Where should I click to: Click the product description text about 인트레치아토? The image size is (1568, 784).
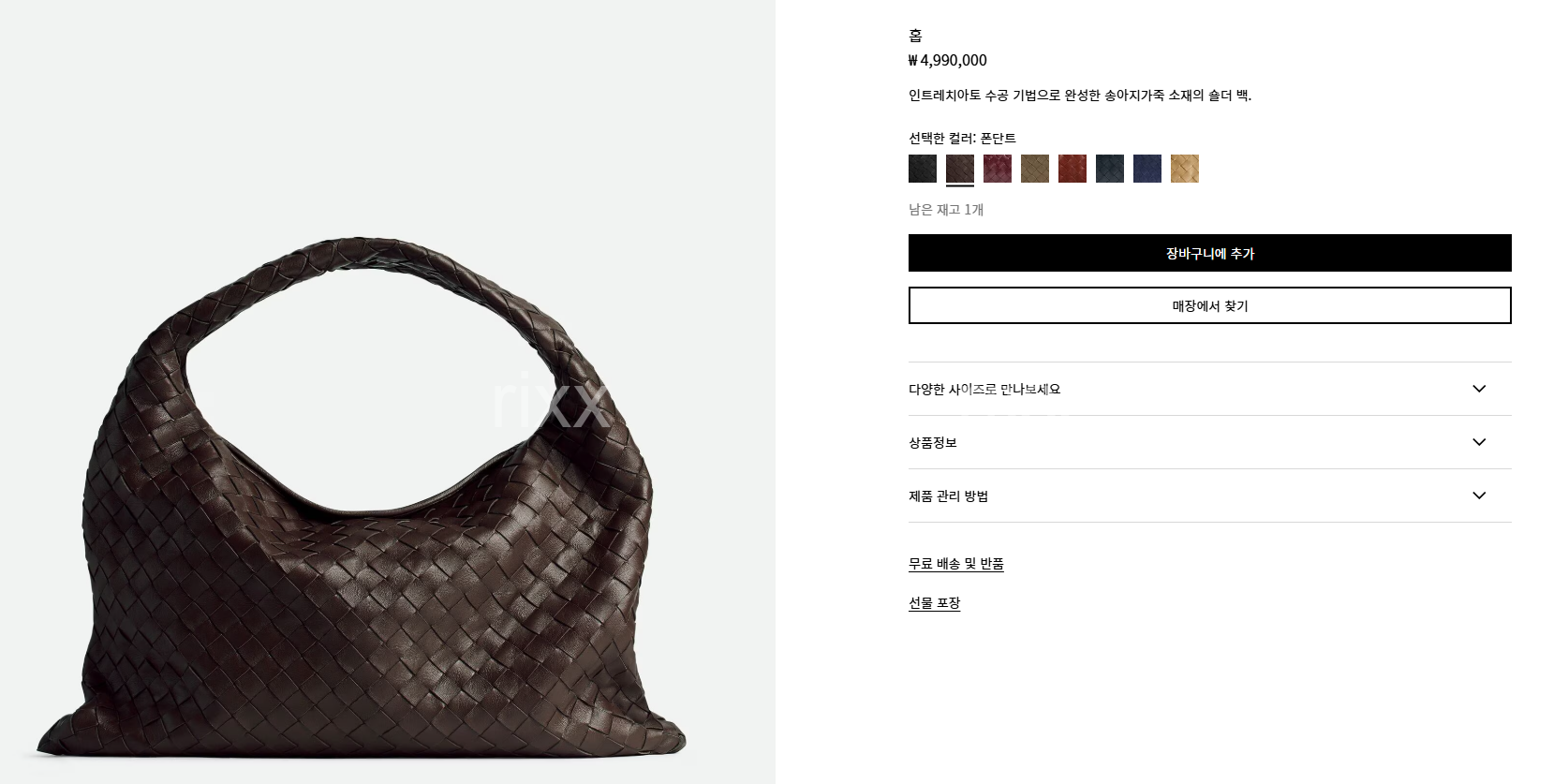[1080, 96]
